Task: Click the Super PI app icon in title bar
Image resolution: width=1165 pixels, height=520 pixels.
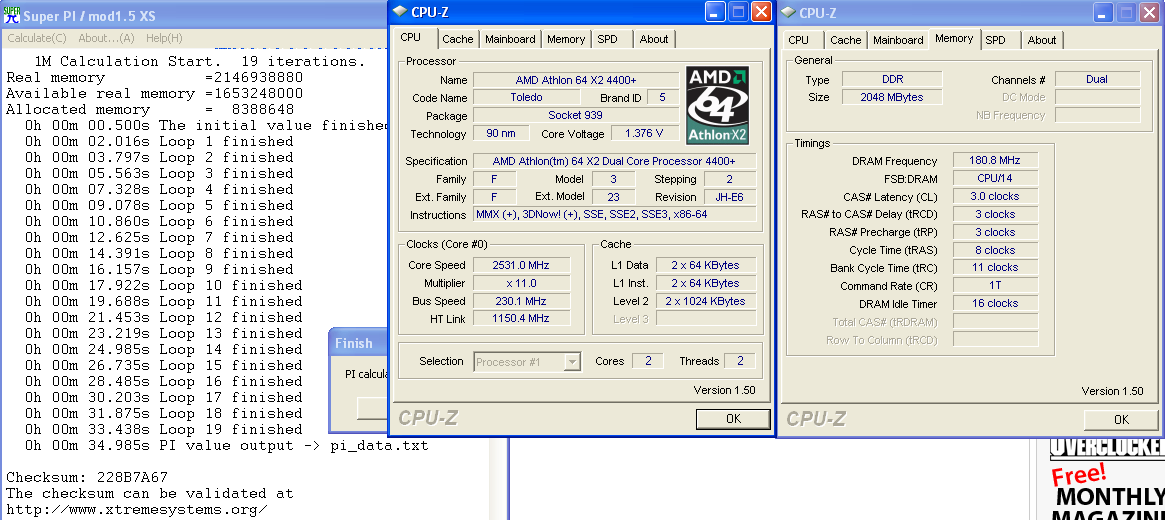Action: pos(12,15)
